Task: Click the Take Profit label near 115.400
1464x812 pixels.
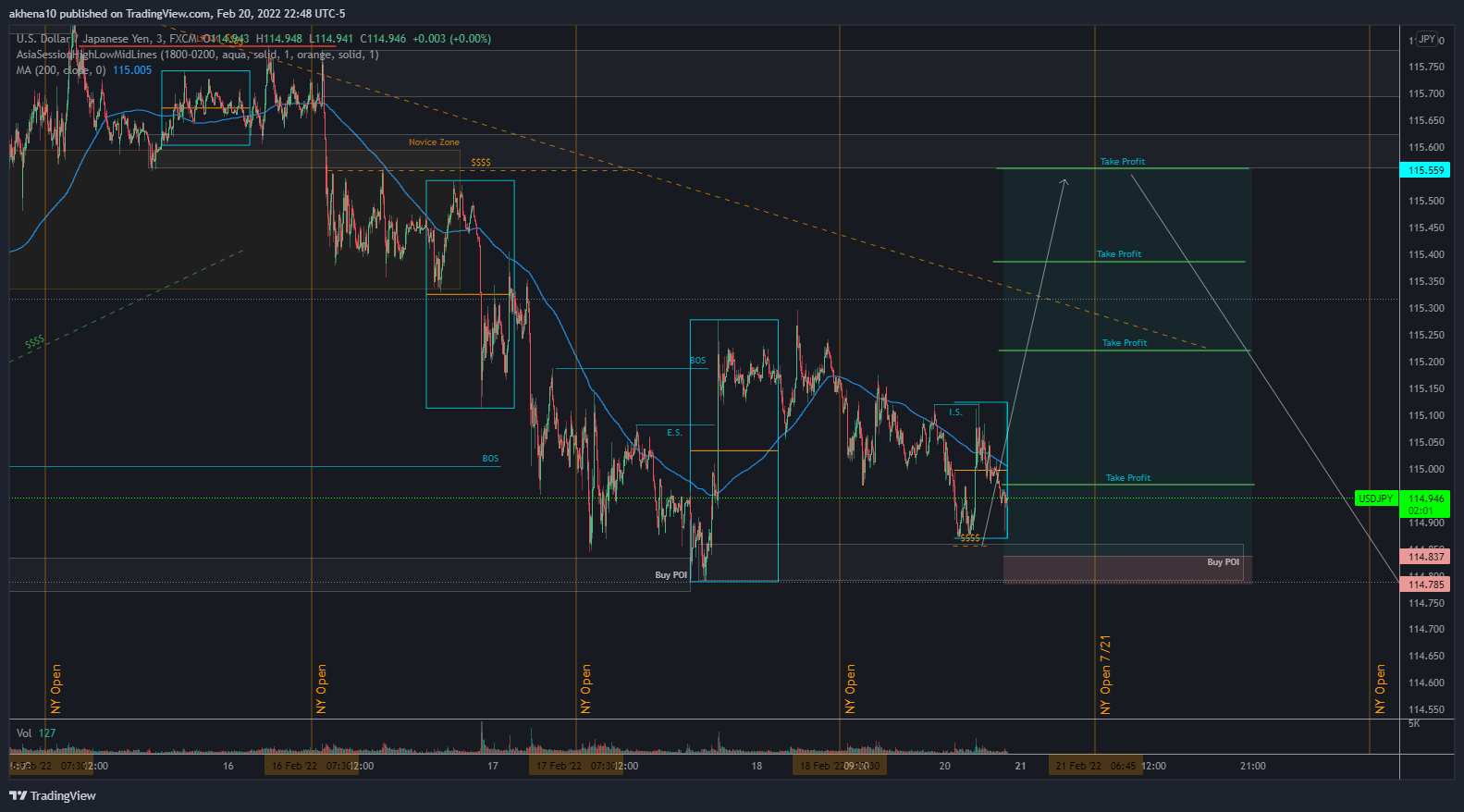Action: (1118, 254)
